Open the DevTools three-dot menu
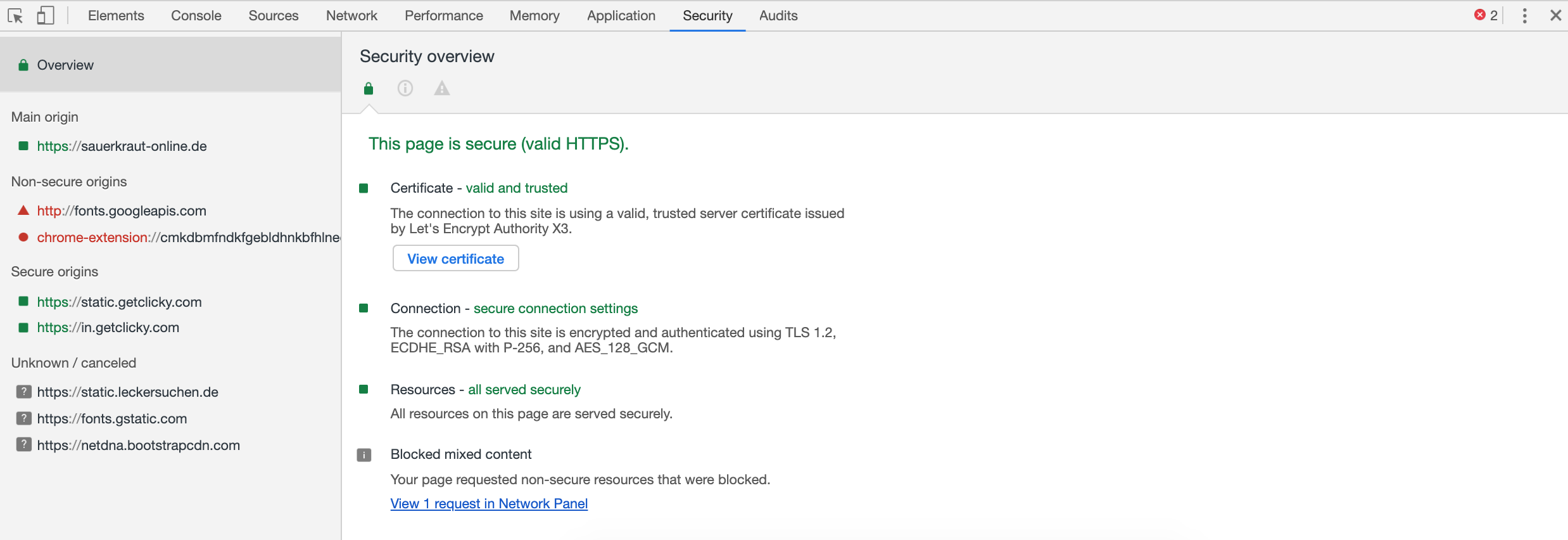Image resolution: width=1568 pixels, height=540 pixels. click(1525, 16)
